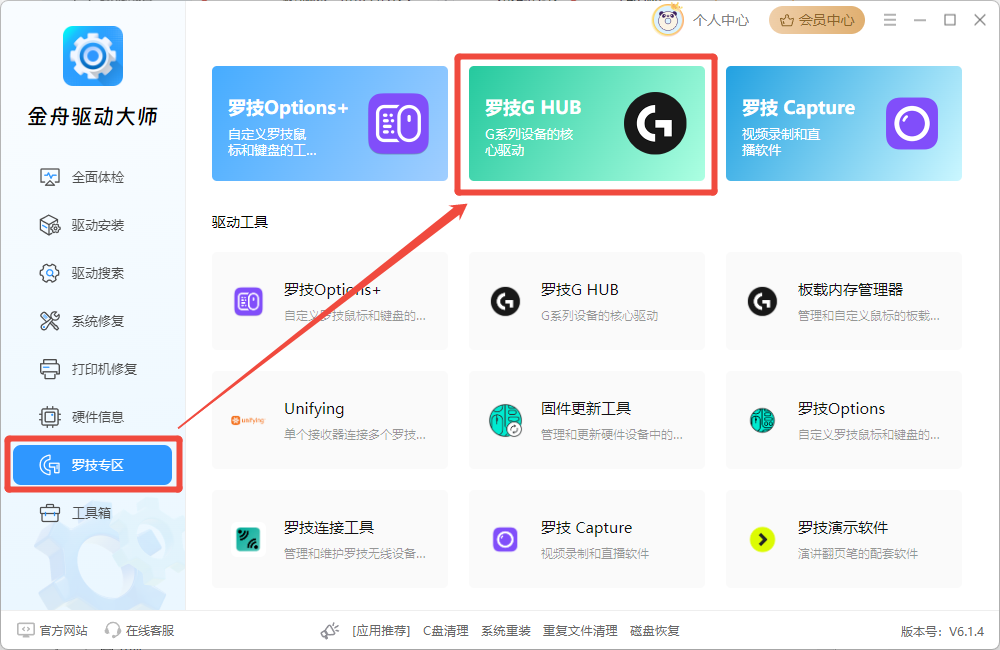Viewport: 1000px width, 650px height.
Task: Open 驱动安装 from the sidebar
Action: tap(96, 225)
